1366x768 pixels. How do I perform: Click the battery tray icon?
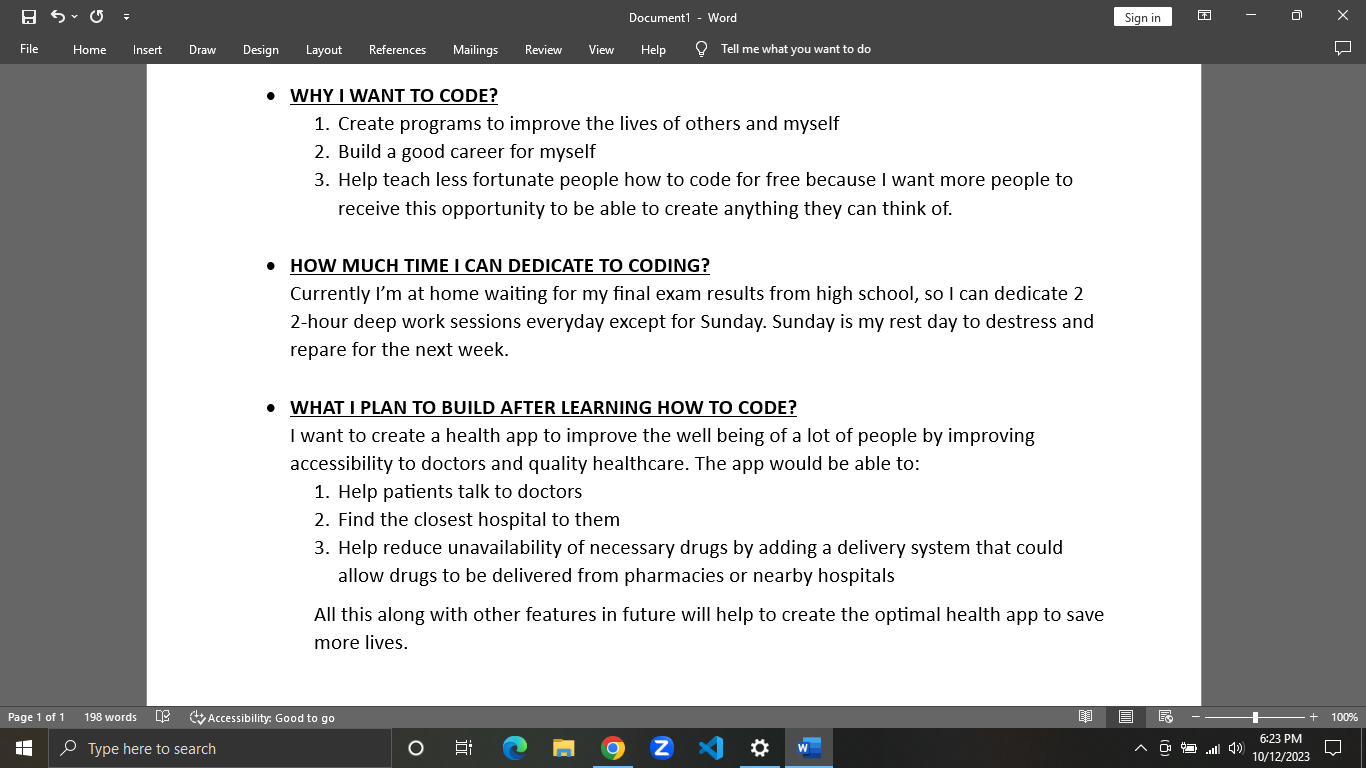[1189, 748]
